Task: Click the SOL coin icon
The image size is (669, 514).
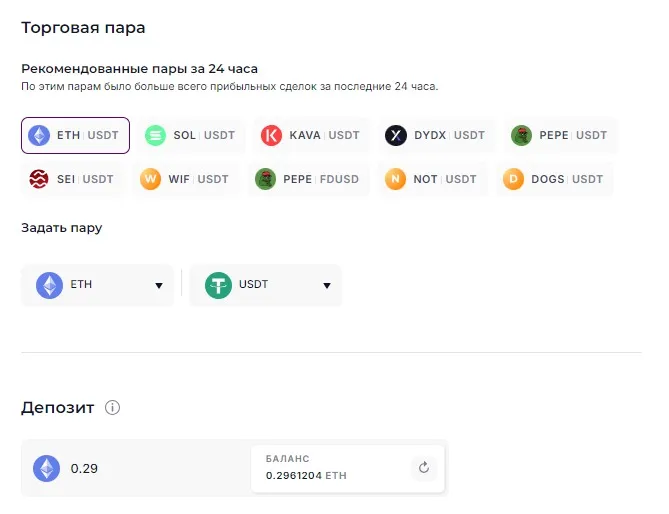Action: tap(155, 135)
